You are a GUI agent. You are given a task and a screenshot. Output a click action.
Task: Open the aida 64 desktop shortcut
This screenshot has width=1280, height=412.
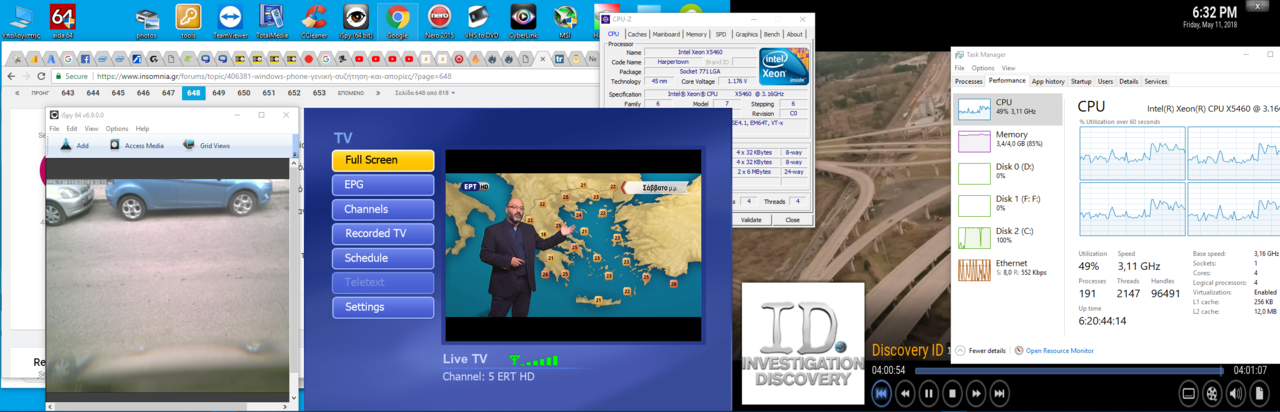(61, 20)
